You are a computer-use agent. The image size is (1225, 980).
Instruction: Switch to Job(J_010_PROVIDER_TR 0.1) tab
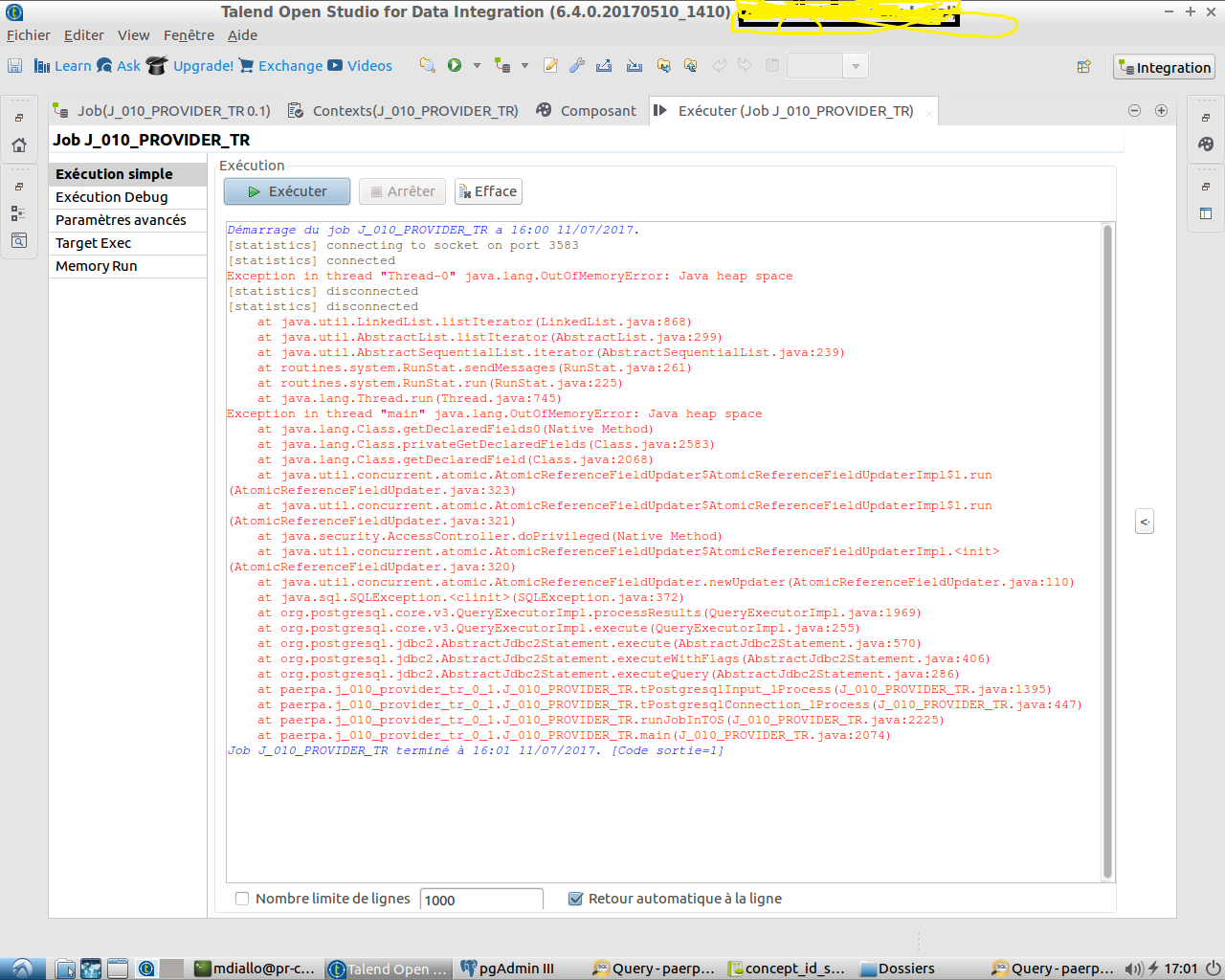pos(162,111)
